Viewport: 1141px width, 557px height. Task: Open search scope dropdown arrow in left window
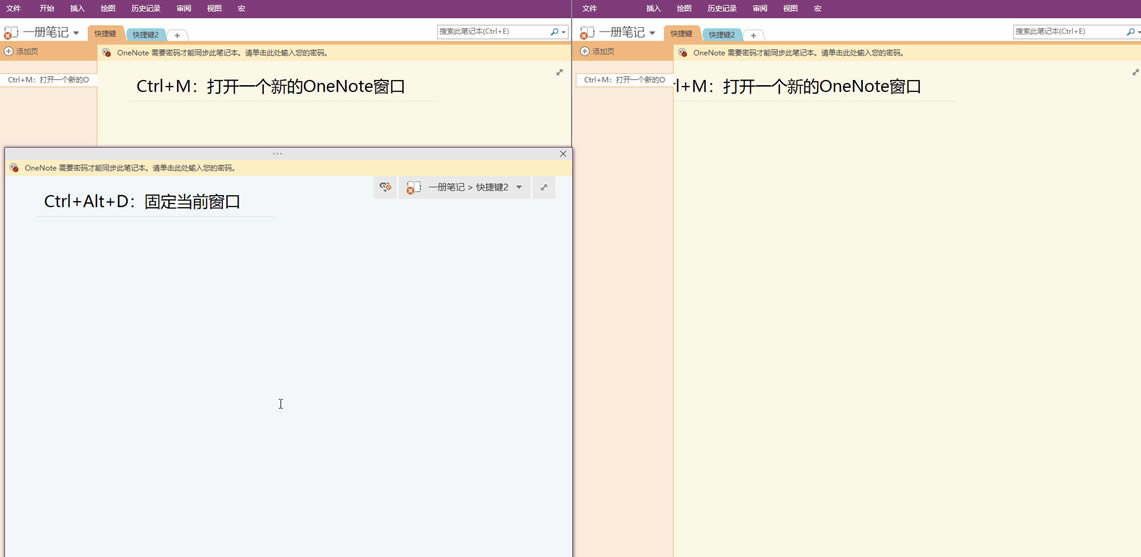(563, 33)
